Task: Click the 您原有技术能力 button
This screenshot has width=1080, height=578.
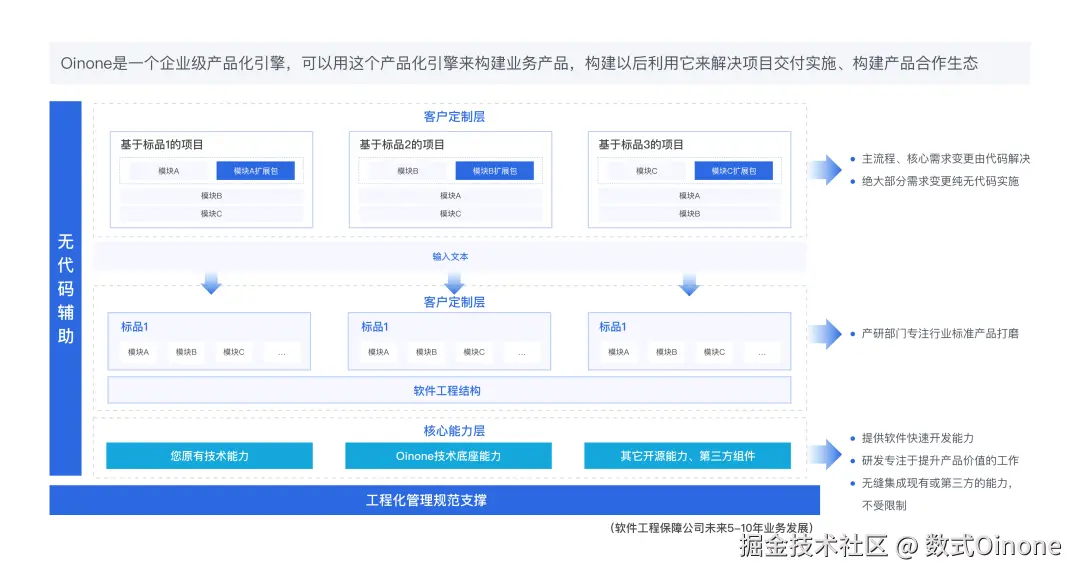Action: pyautogui.click(x=209, y=455)
